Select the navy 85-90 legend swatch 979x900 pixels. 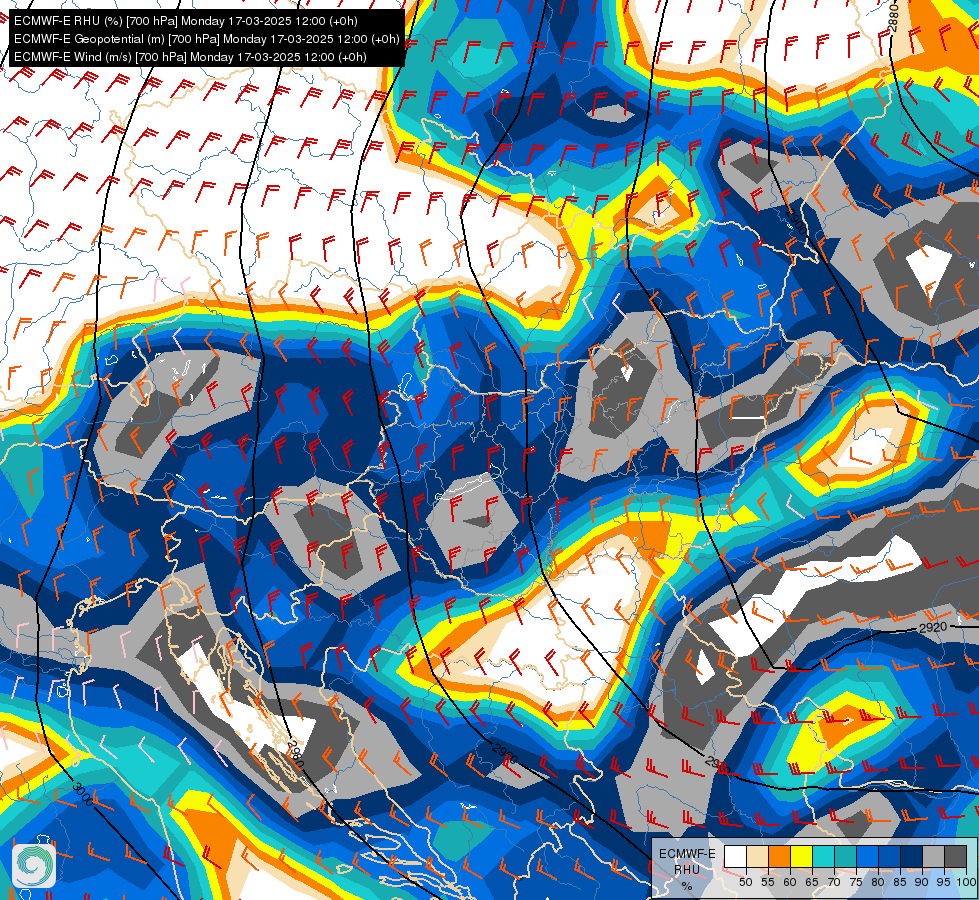coord(912,856)
